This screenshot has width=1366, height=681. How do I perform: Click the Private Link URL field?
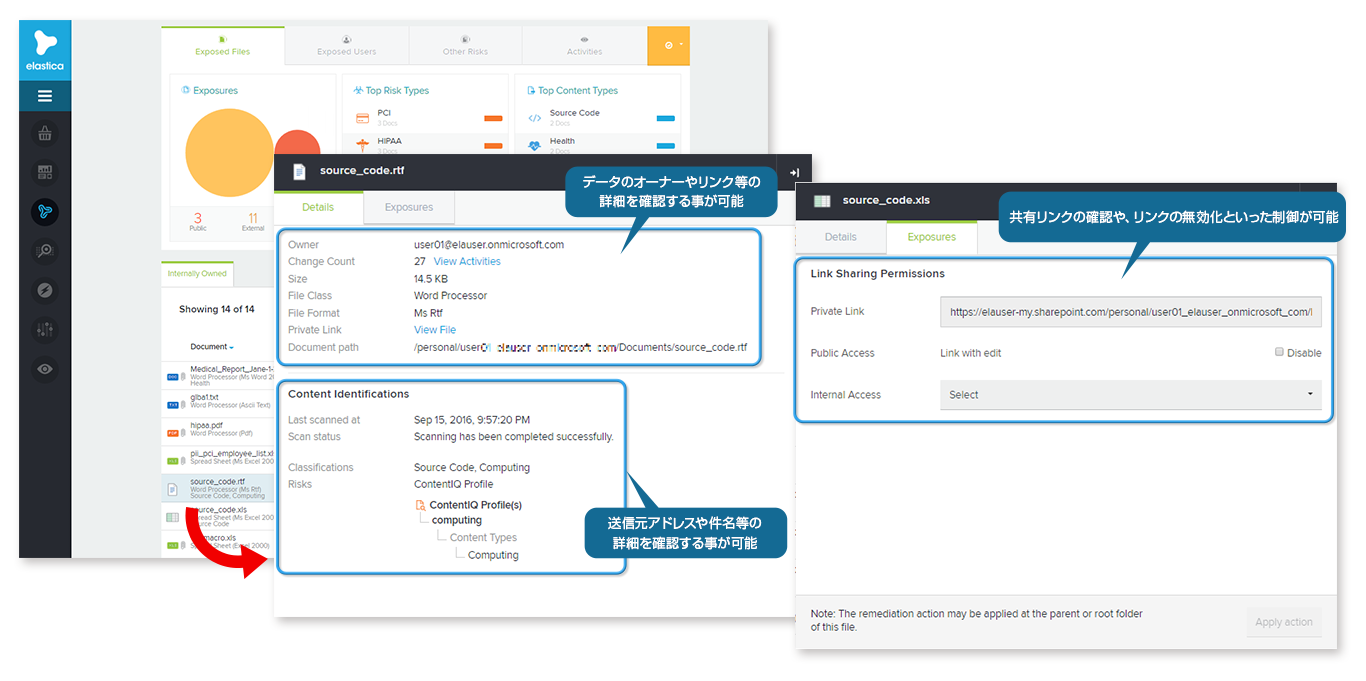tap(1130, 312)
